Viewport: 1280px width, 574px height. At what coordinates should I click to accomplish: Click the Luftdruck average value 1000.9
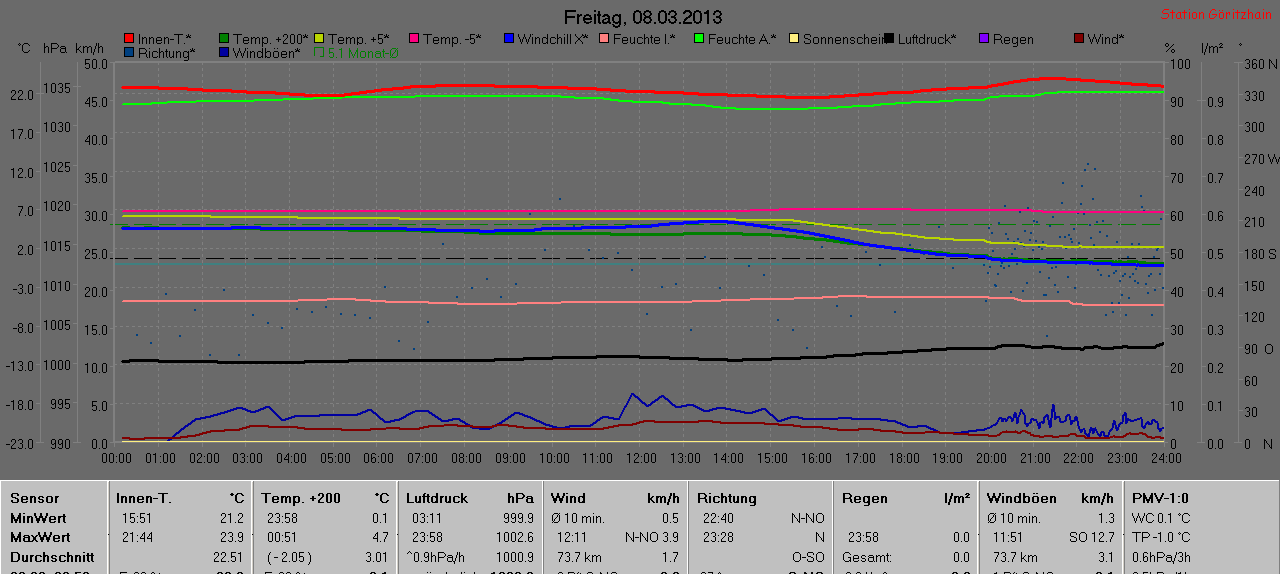[514, 557]
